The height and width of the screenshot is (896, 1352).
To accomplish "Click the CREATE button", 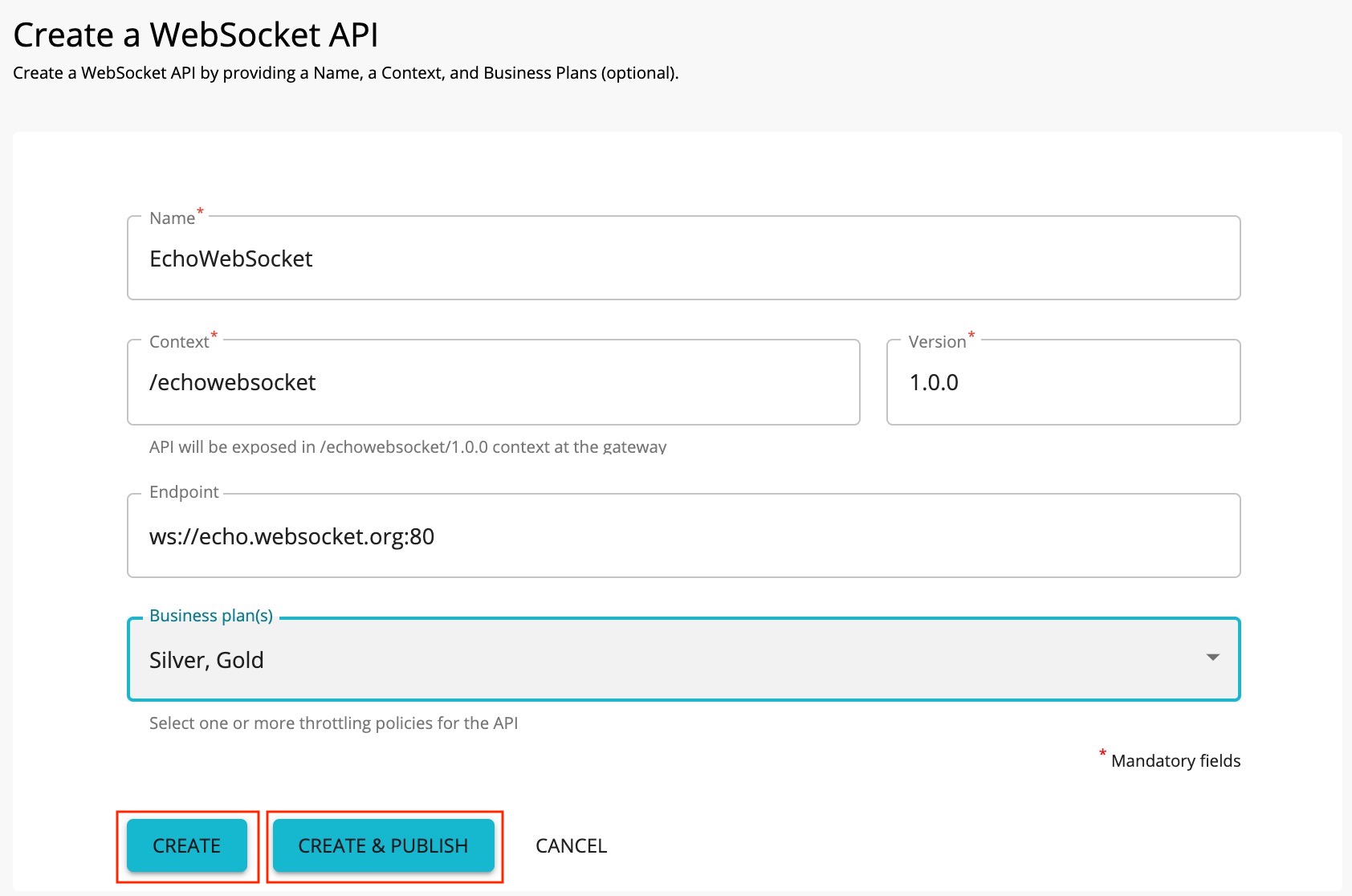I will pos(186,845).
